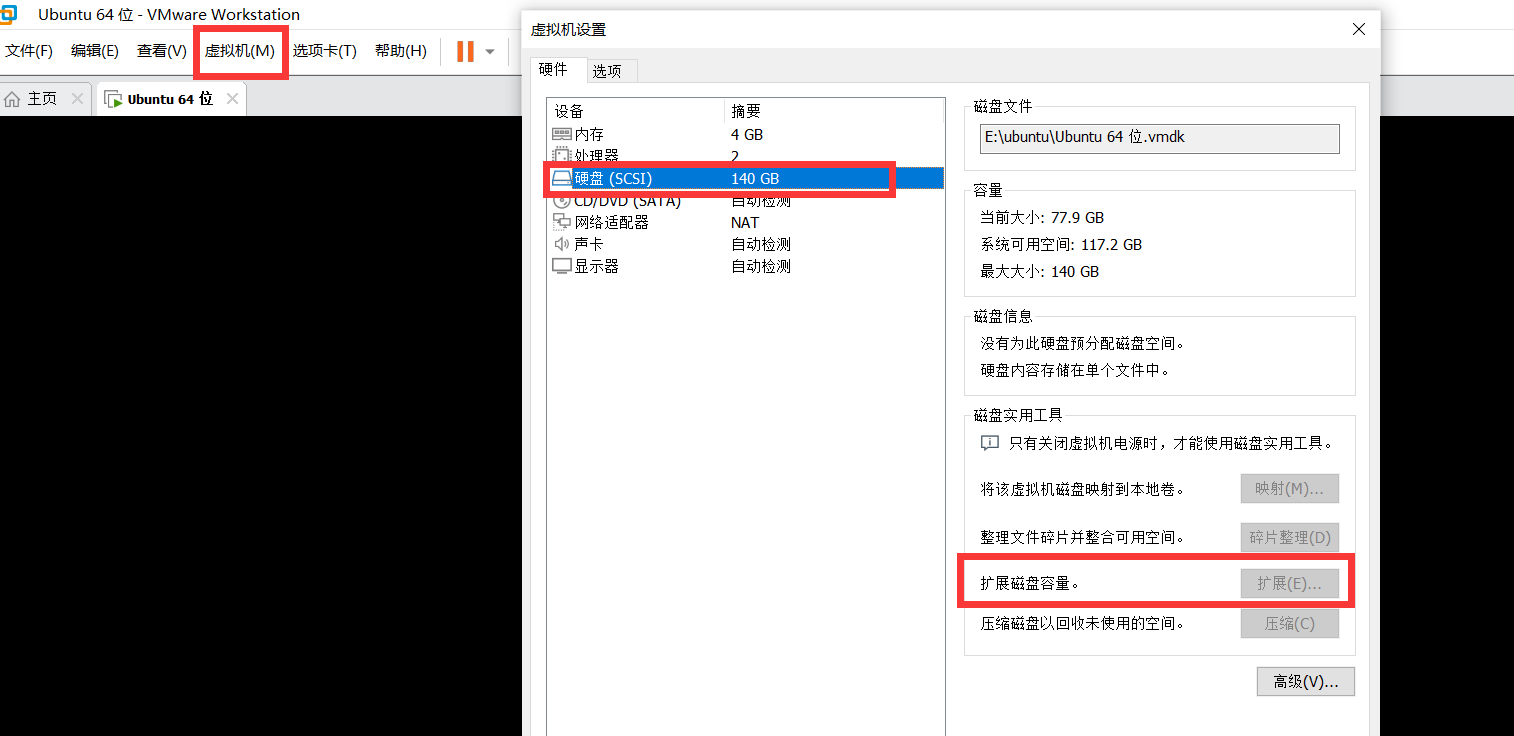
Task: Click the 扩展(E)... button
Action: click(x=1290, y=584)
